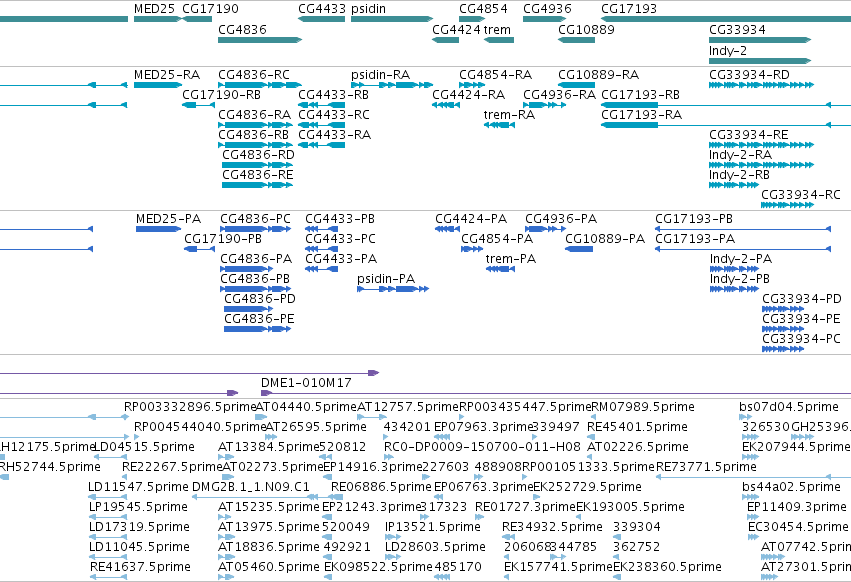Click the CG17190-PB protein feature
Viewport: 851px width, 582px height.
[x=200, y=249]
